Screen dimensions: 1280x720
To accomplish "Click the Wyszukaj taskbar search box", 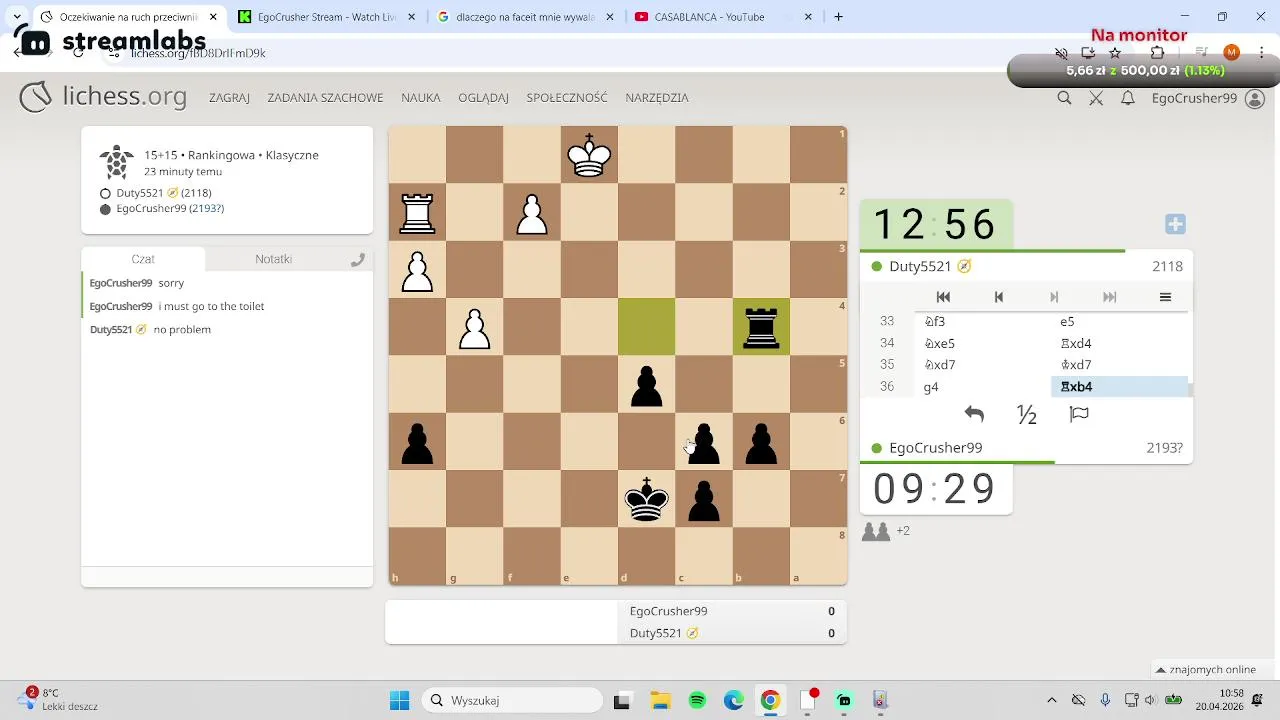I will pyautogui.click(x=512, y=700).
